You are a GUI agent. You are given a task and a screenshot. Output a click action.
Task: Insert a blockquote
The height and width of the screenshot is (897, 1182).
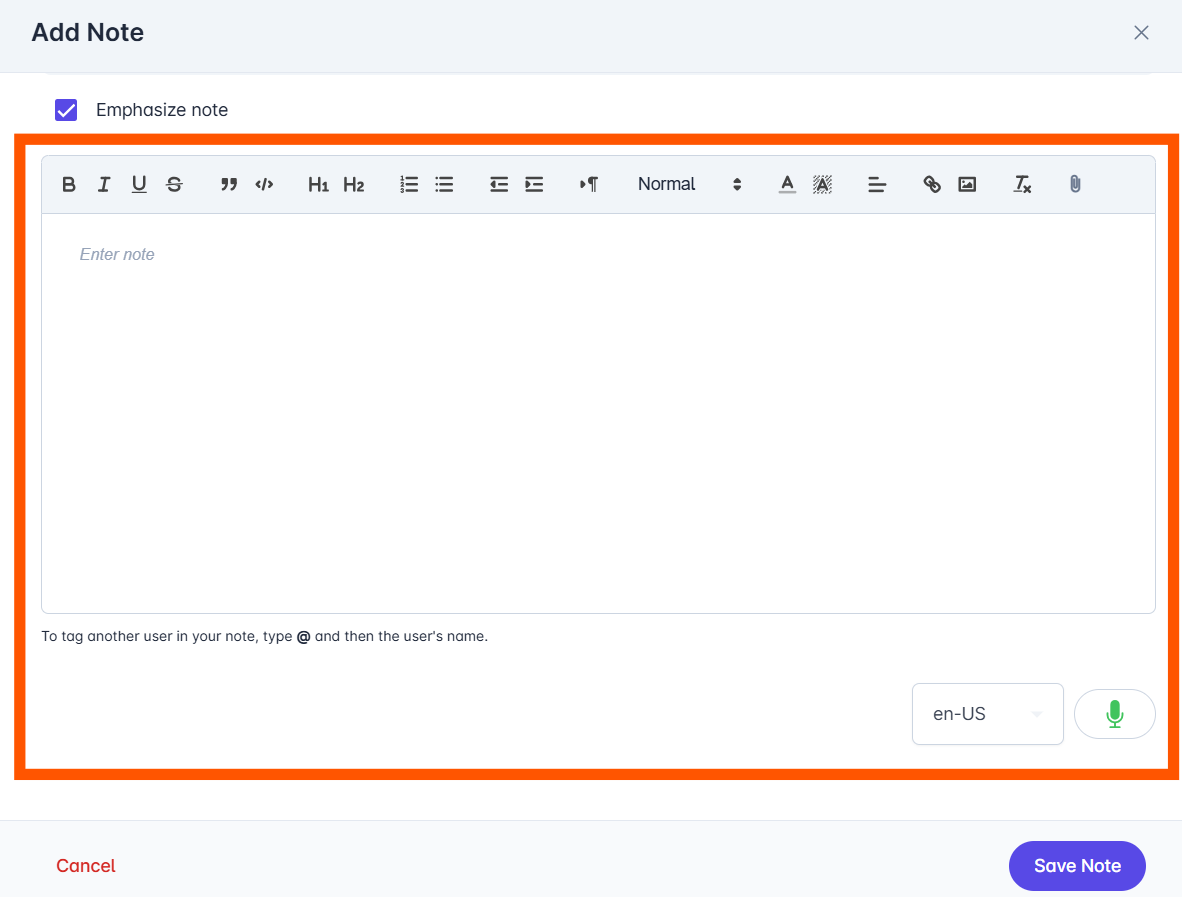click(x=229, y=184)
